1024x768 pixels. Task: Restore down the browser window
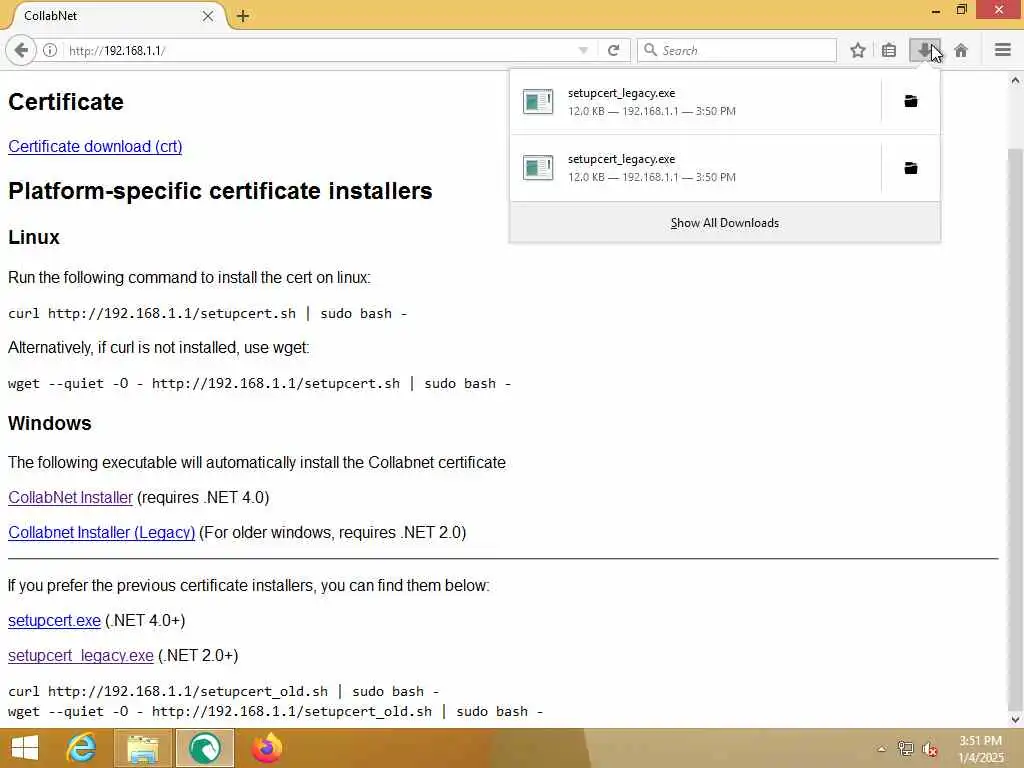coord(961,9)
